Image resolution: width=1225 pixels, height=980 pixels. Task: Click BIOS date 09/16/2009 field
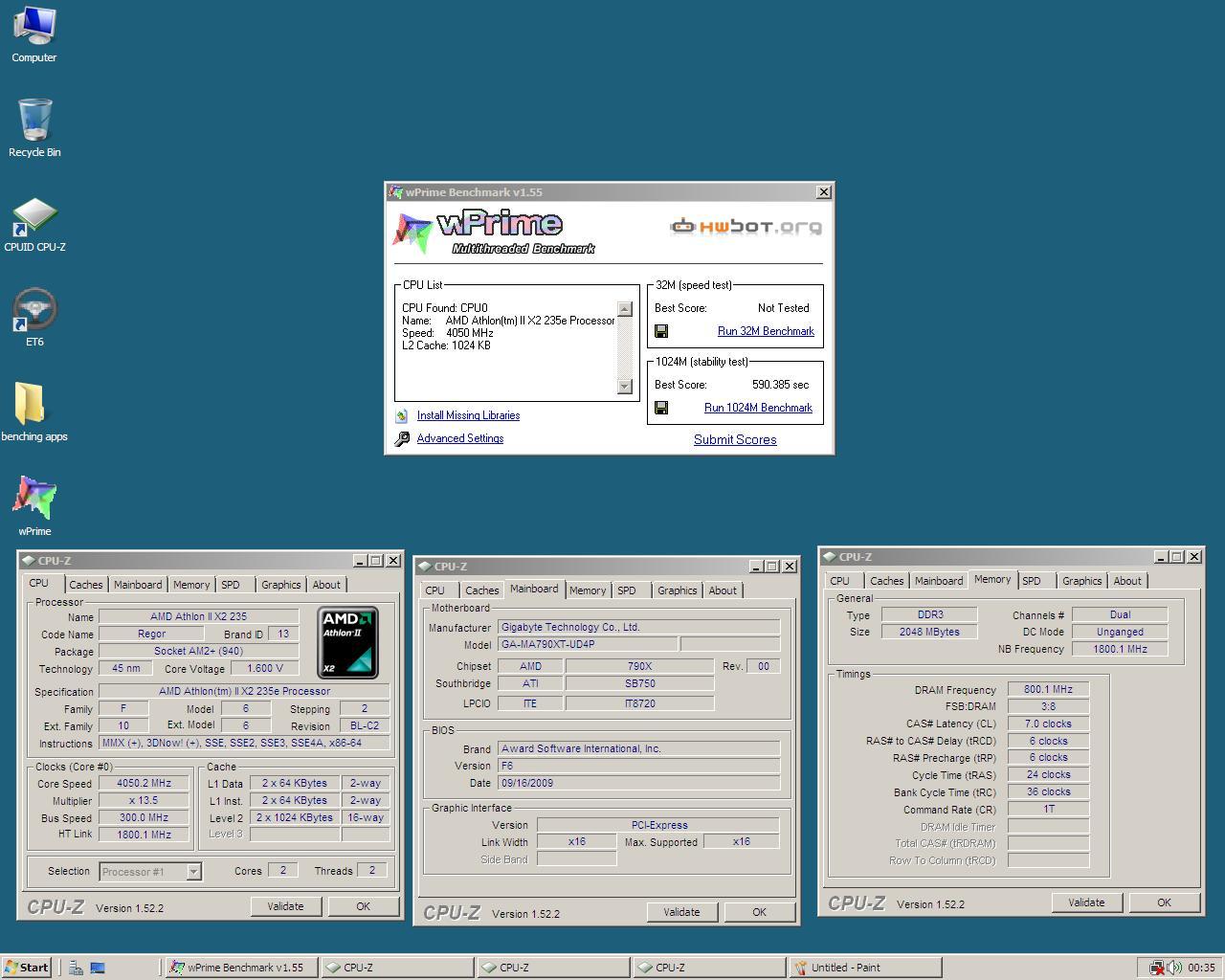[638, 783]
